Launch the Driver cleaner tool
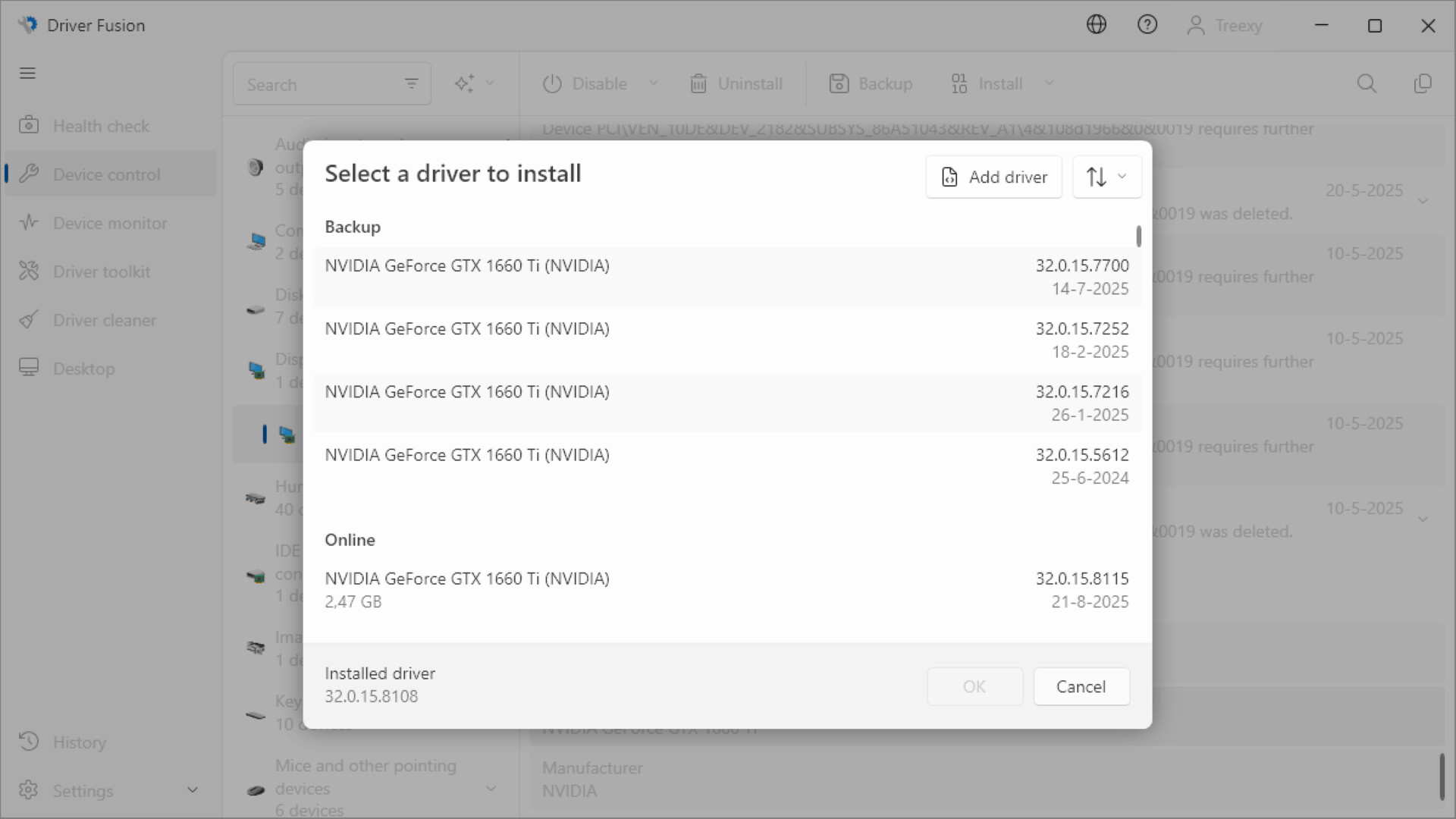Image resolution: width=1456 pixels, height=819 pixels. 104,319
